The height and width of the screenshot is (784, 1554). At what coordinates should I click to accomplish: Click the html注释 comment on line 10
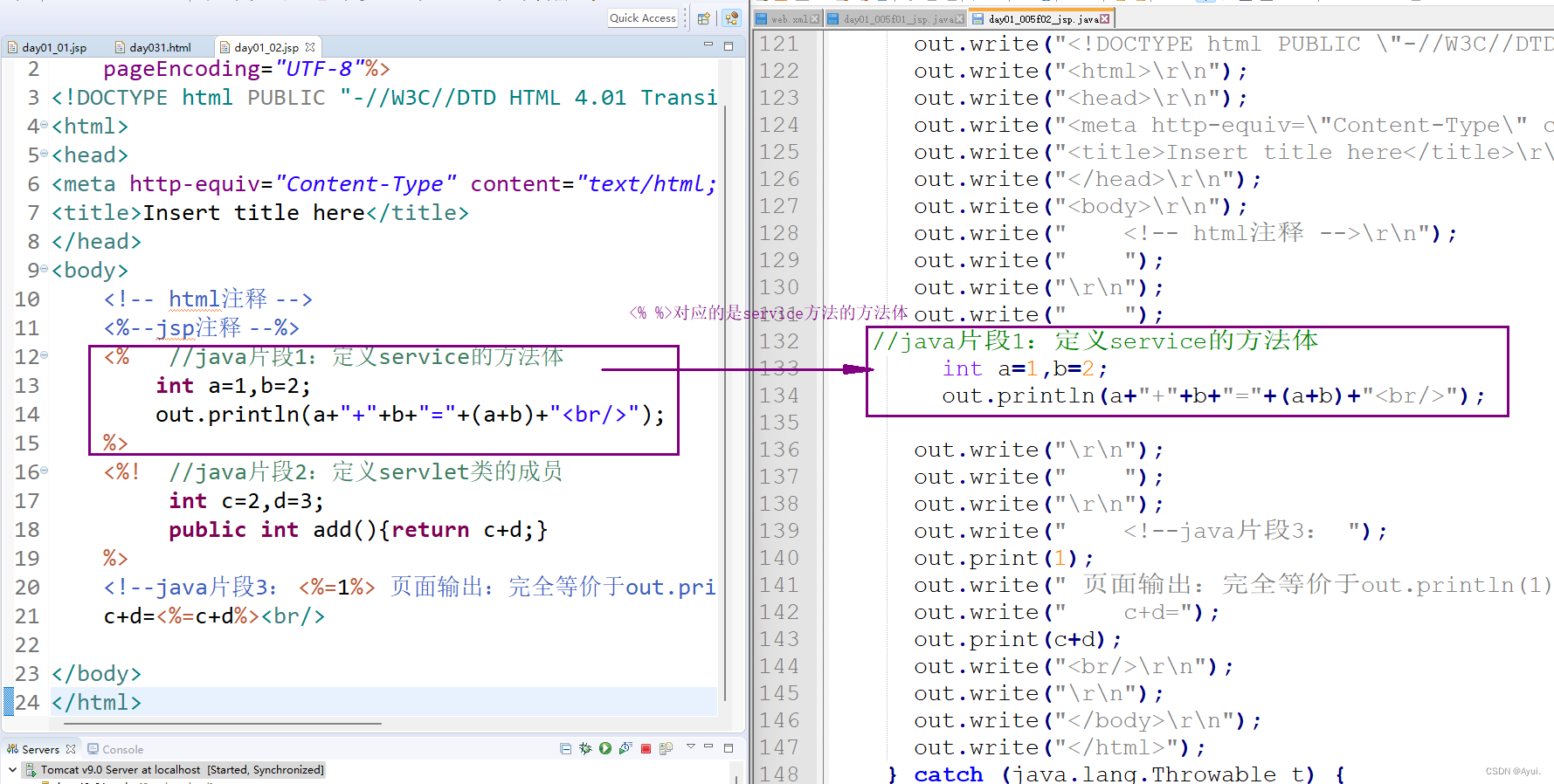[208, 299]
